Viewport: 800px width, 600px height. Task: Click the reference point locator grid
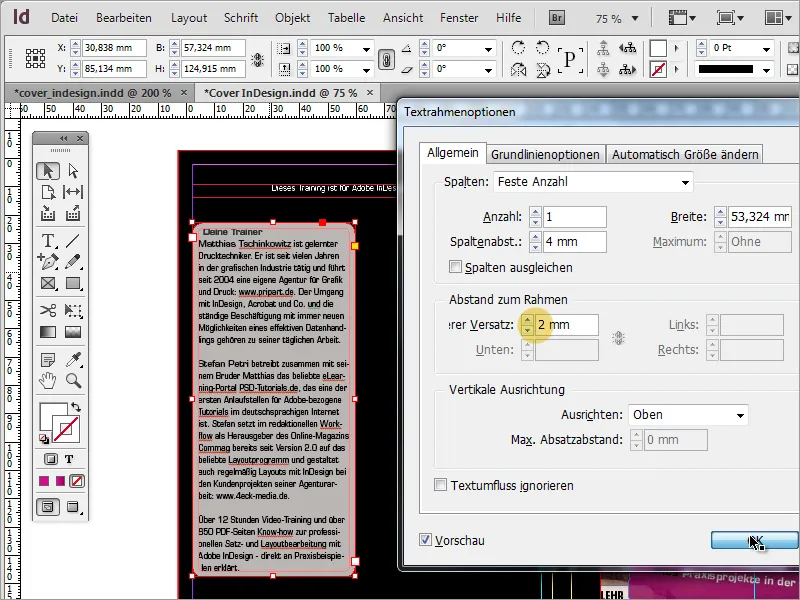pyautogui.click(x=35, y=58)
